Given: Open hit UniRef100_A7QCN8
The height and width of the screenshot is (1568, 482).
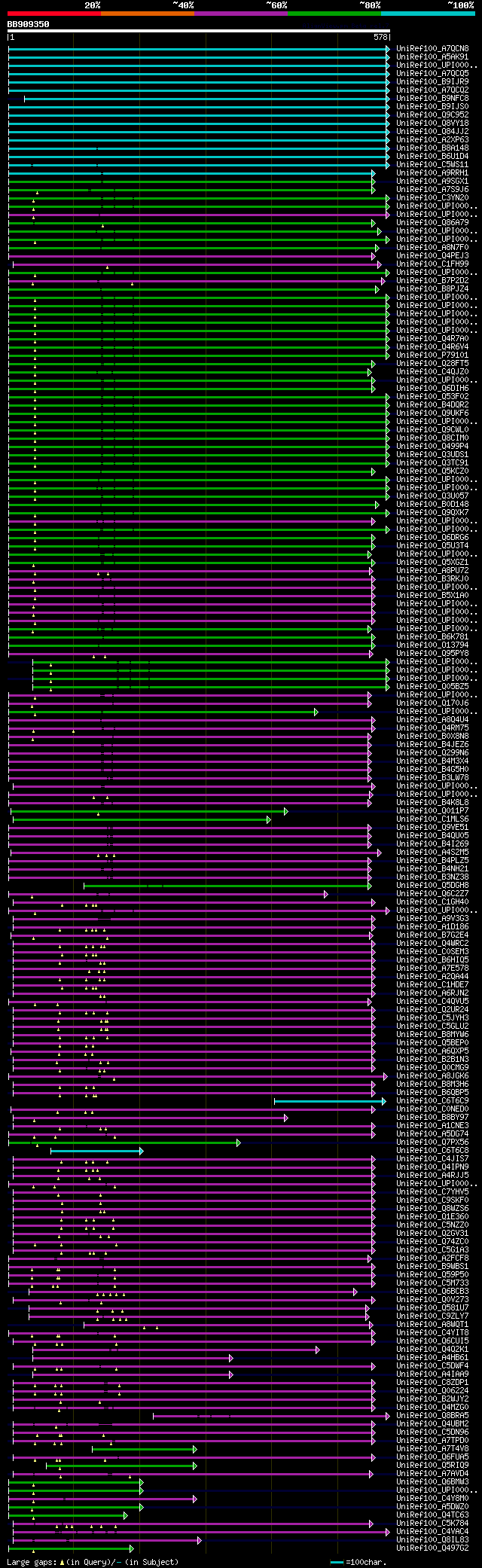Looking at the screenshot, I should pos(432,49).
